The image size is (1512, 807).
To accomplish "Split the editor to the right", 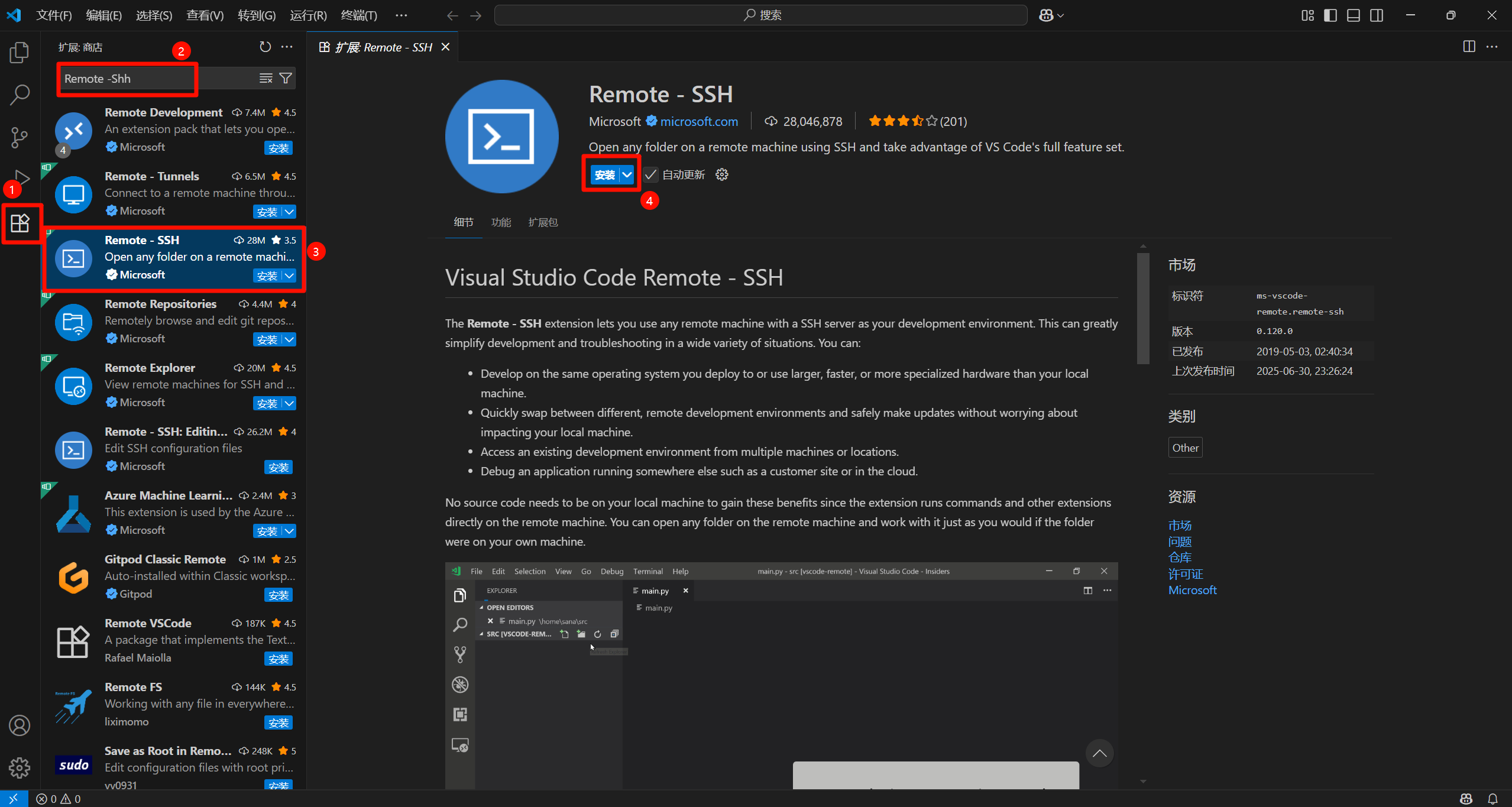I will click(x=1469, y=47).
